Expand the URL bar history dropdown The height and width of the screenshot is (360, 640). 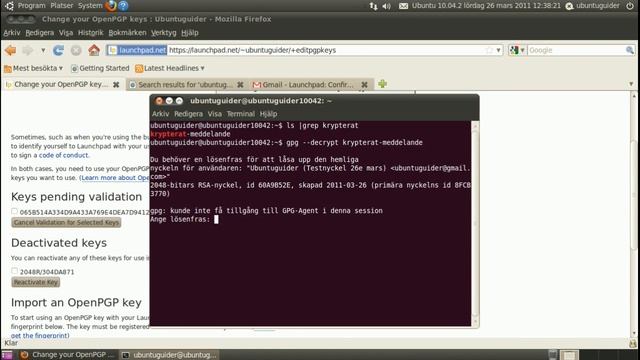click(x=498, y=50)
